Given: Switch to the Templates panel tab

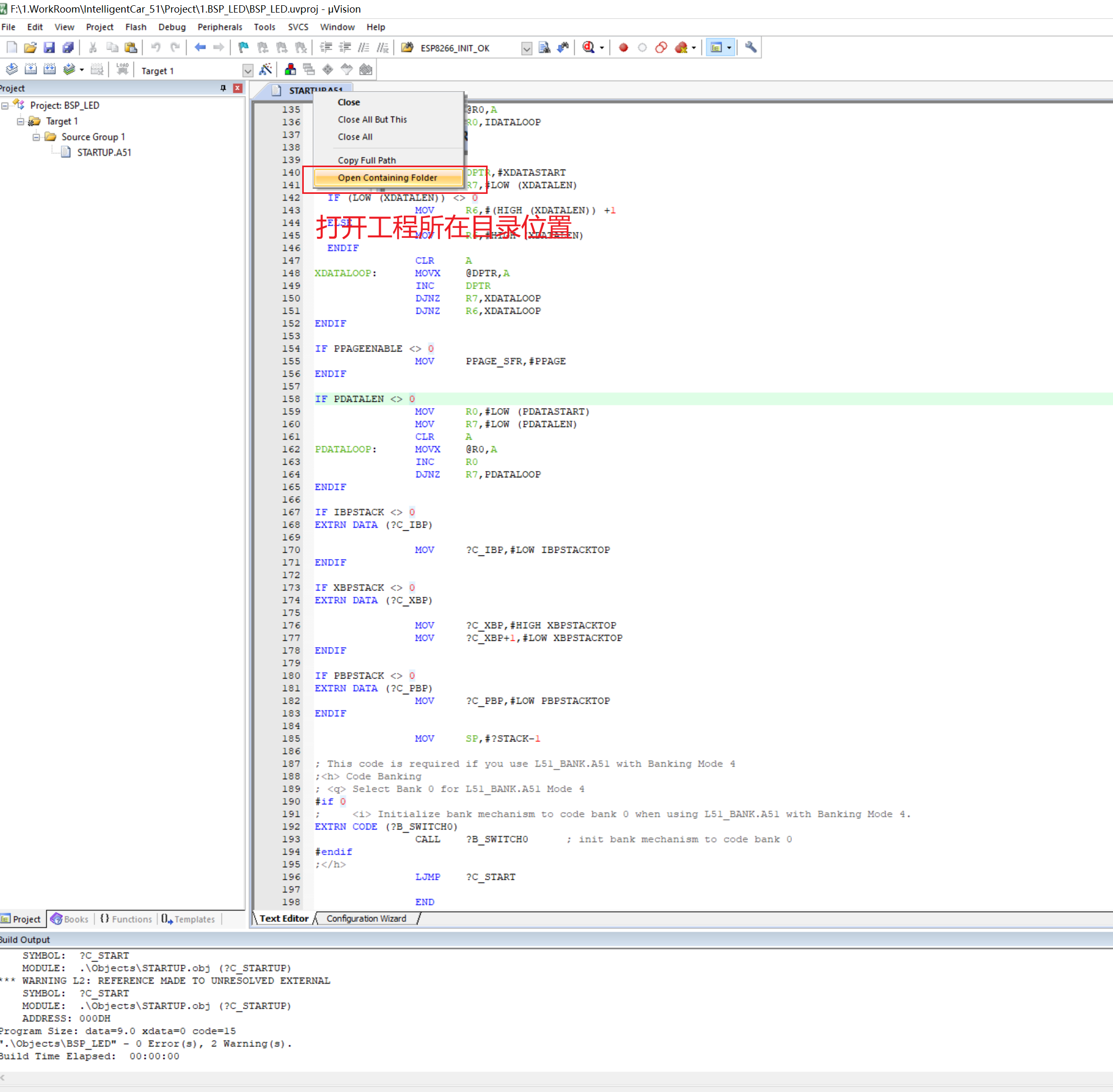Looking at the screenshot, I should [x=188, y=919].
